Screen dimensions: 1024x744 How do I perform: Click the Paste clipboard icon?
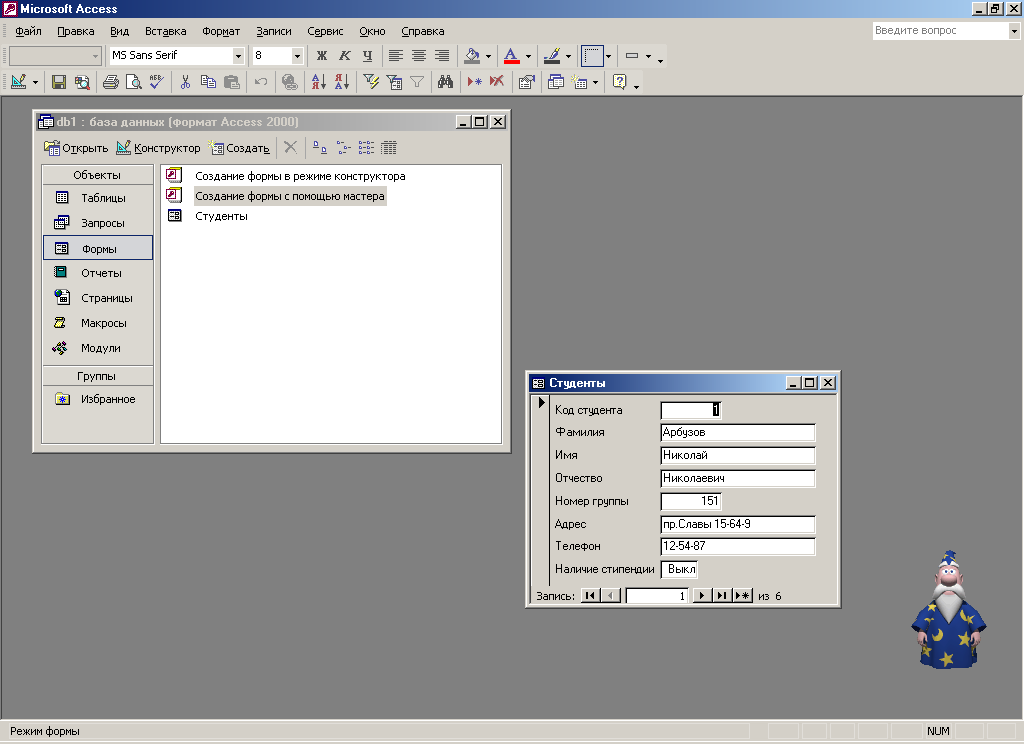click(231, 82)
